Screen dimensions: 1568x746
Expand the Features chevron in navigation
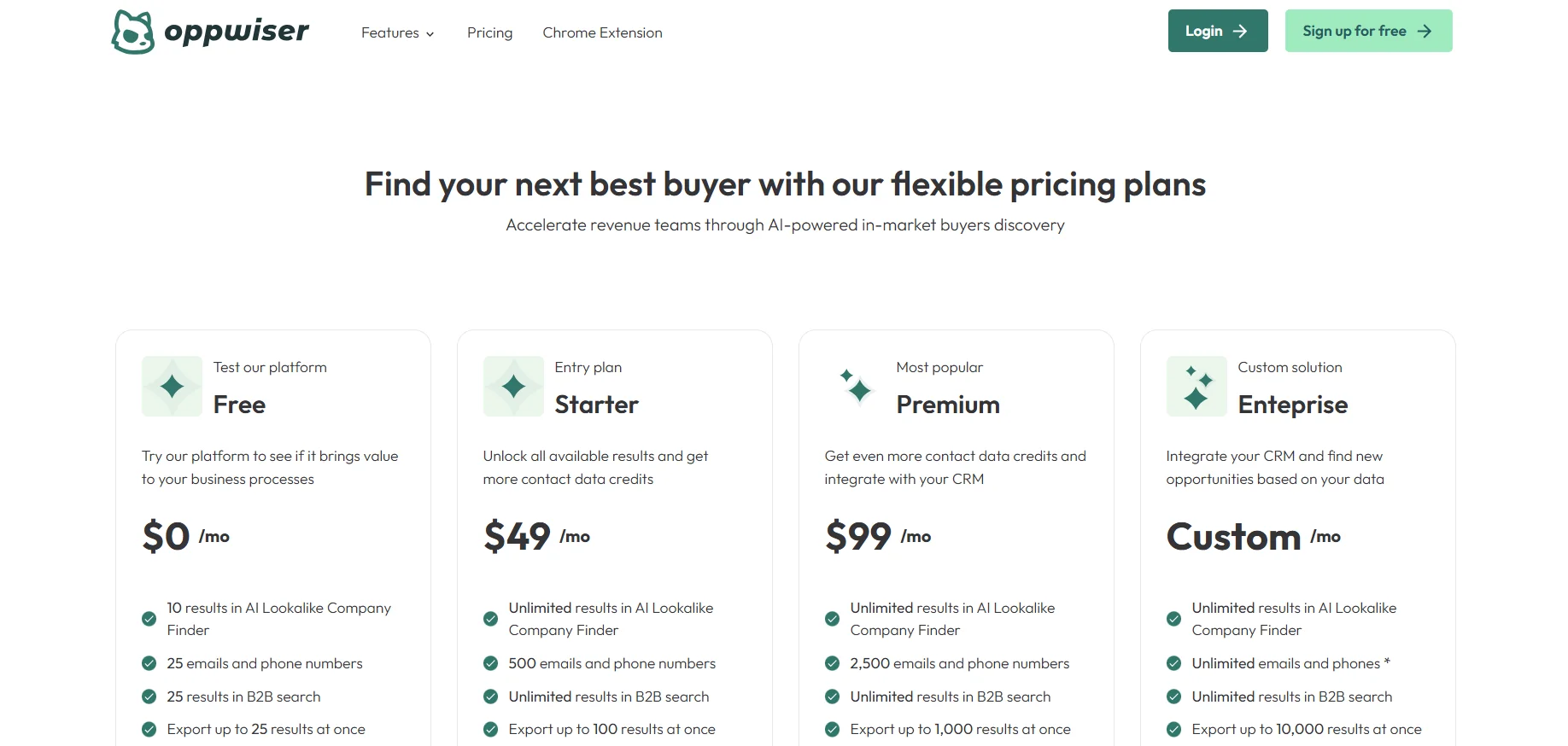tap(430, 33)
